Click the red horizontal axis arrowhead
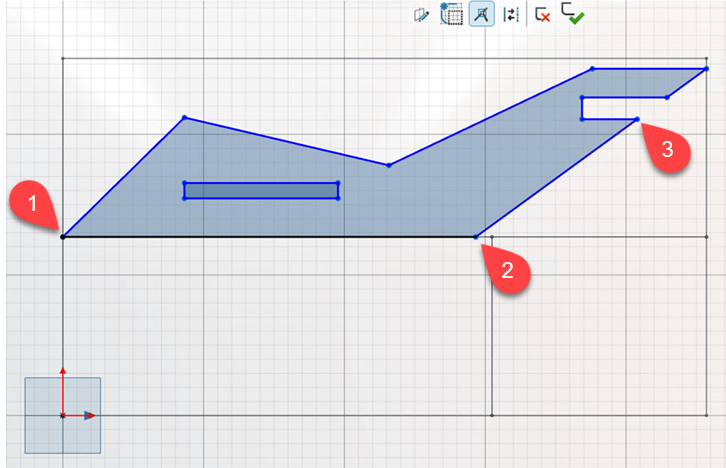Screen dimensions: 726x468 90,416
